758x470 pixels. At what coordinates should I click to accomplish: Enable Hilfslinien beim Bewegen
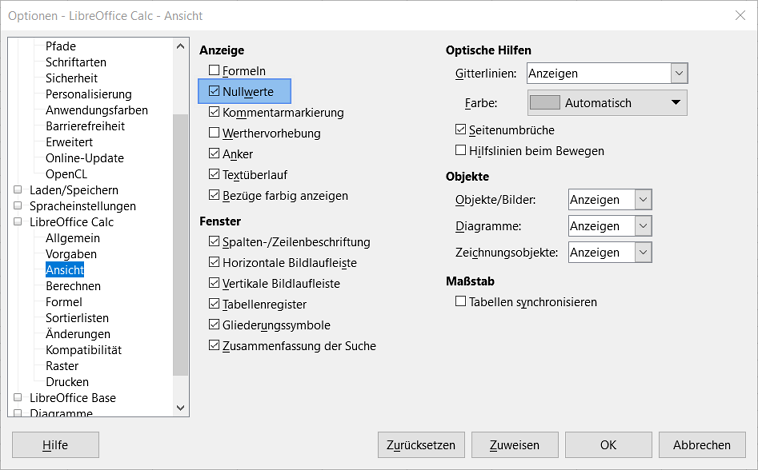pyautogui.click(x=461, y=150)
